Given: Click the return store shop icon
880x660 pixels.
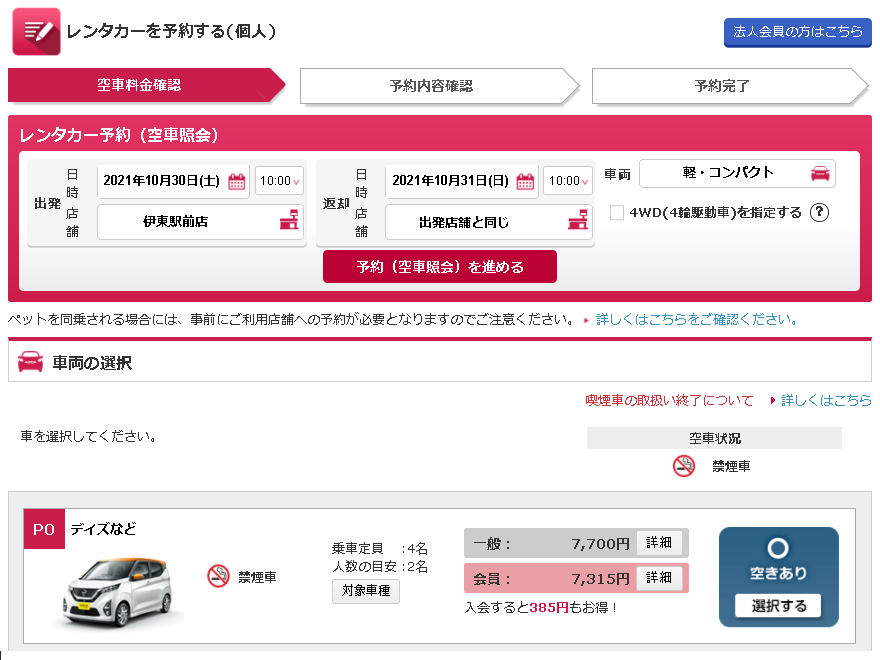Looking at the screenshot, I should pos(577,222).
